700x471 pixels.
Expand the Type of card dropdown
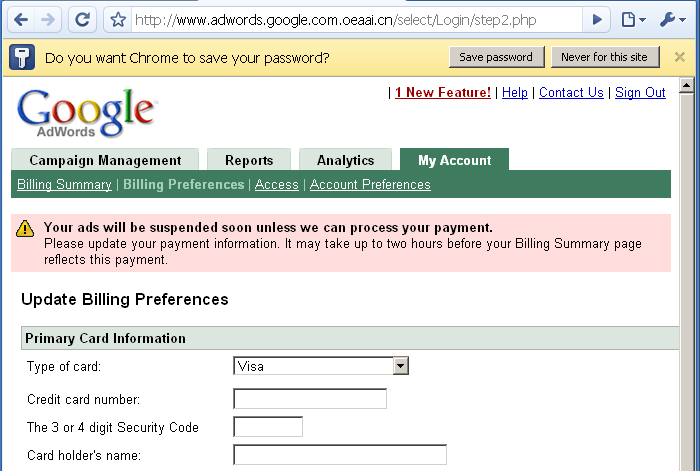(401, 366)
